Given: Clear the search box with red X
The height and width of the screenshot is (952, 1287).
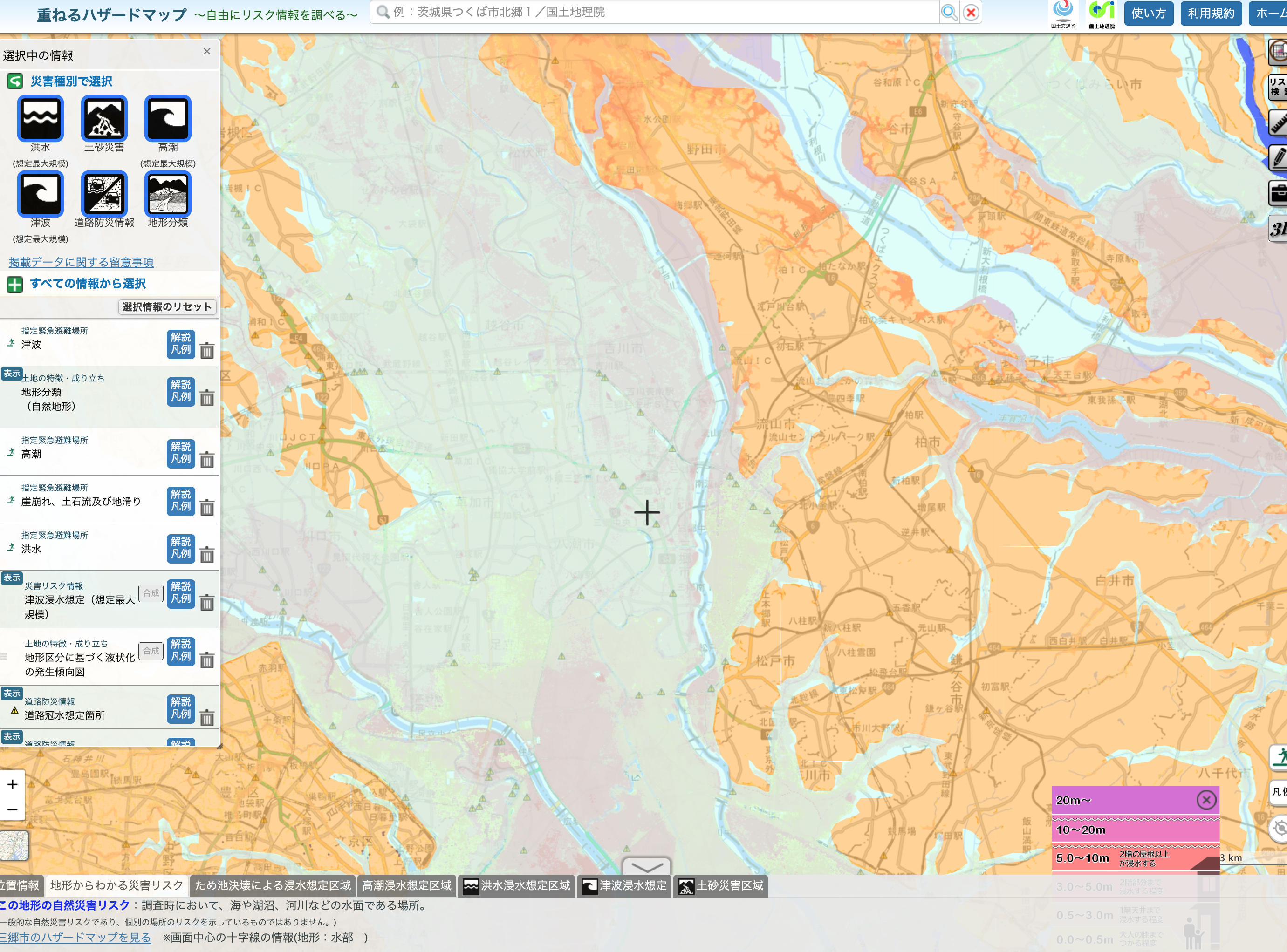Looking at the screenshot, I should click(x=972, y=12).
